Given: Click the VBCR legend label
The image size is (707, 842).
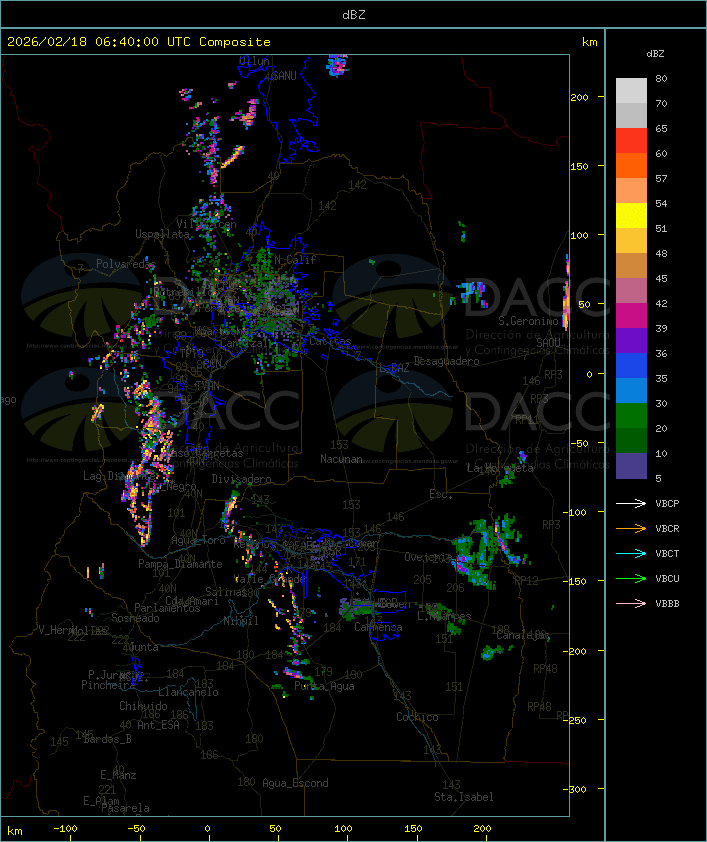Looking at the screenshot, I should click(667, 528).
